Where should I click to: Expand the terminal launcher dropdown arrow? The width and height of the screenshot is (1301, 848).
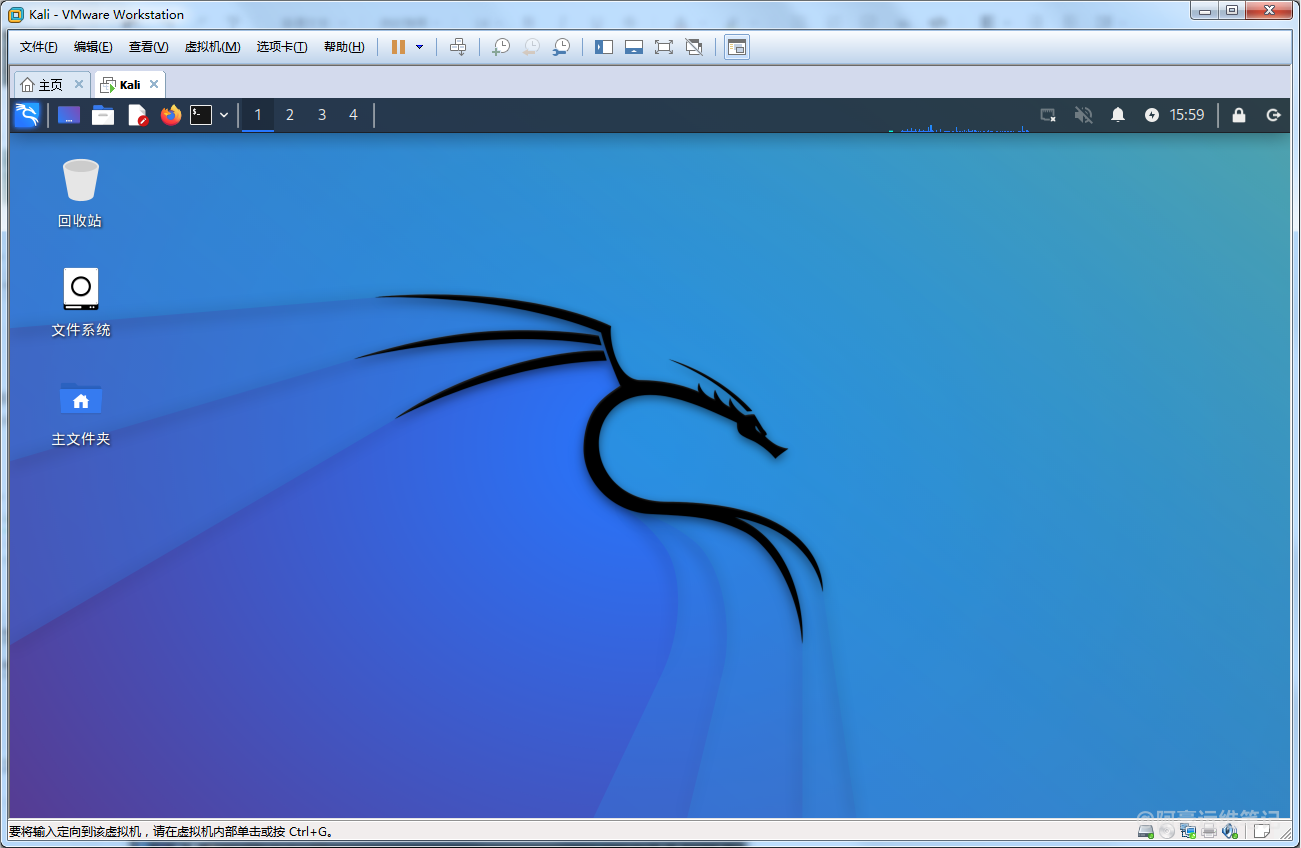224,115
